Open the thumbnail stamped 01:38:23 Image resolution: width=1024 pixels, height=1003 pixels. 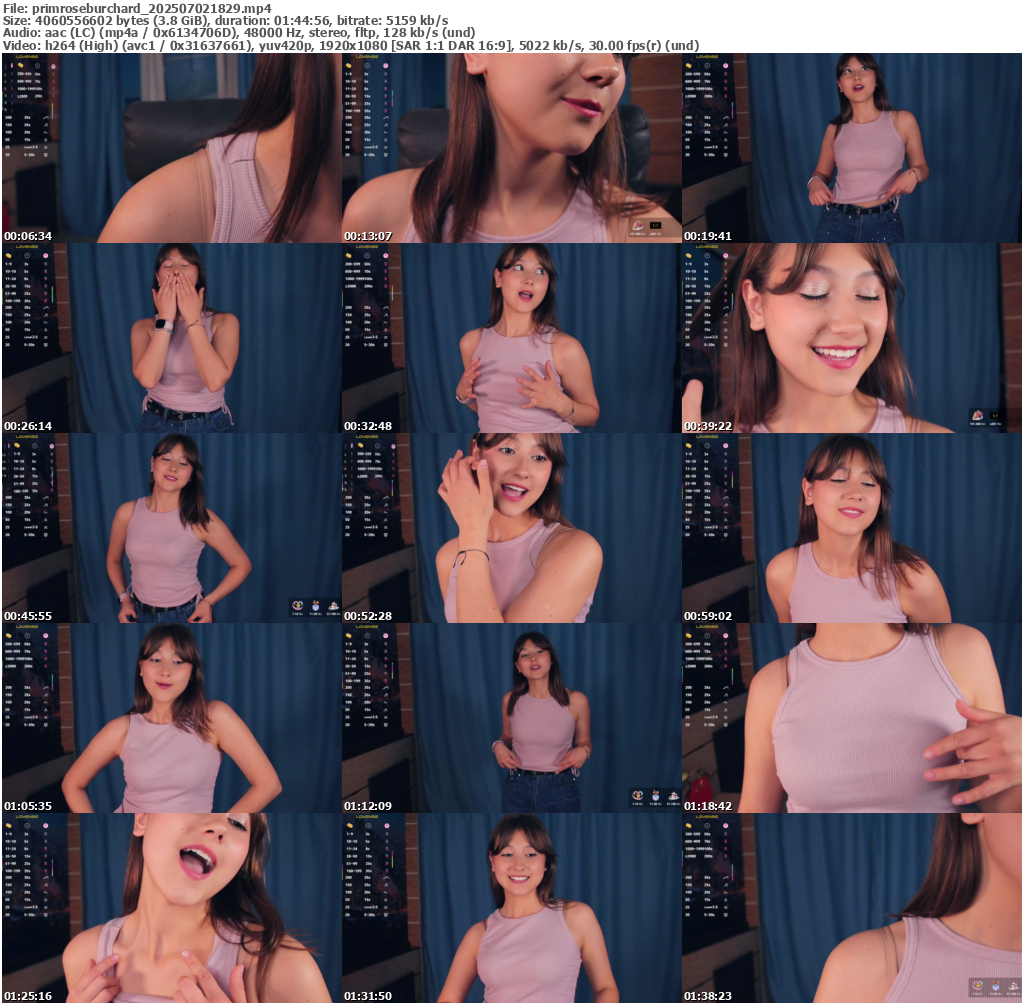click(x=852, y=908)
